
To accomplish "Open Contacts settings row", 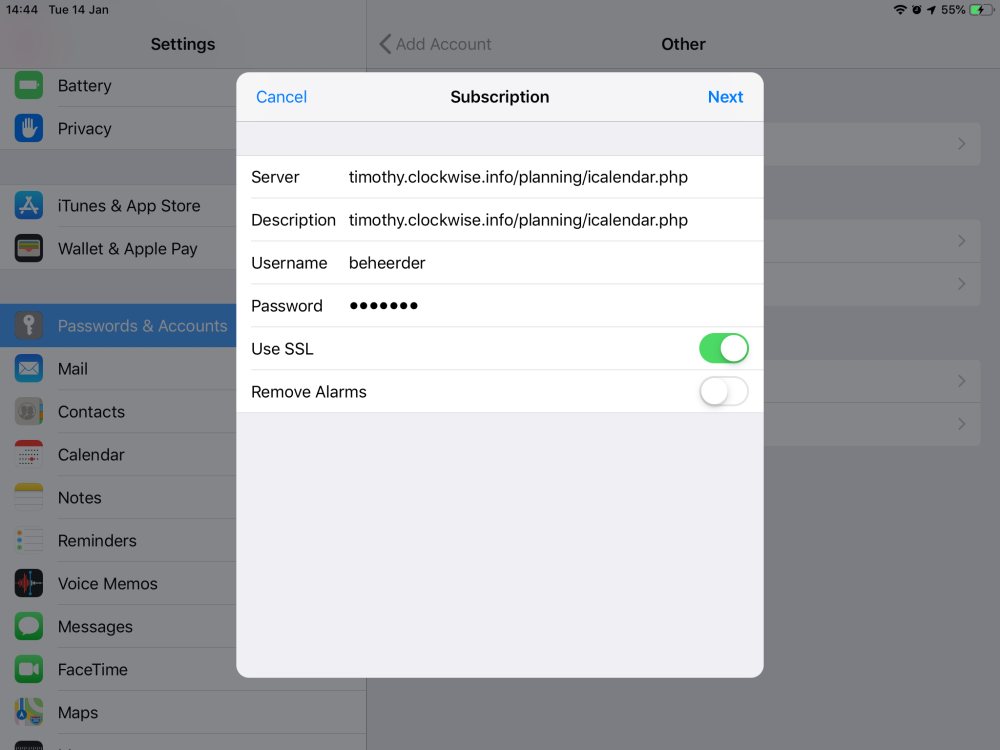I will pyautogui.click(x=118, y=411).
